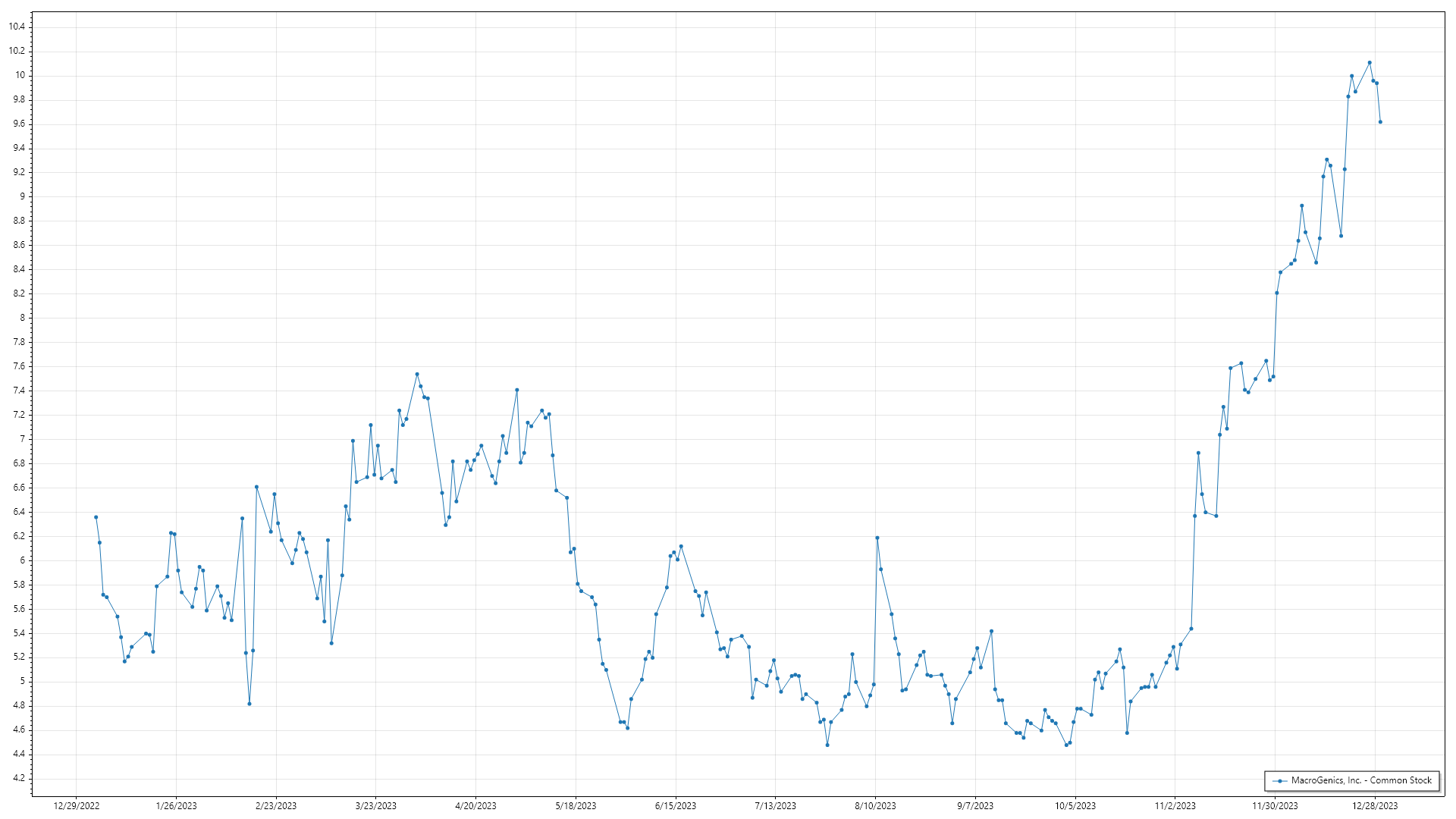Click the 8/10/2023 x-axis date label
This screenshot has width=1456, height=819.
pyautogui.click(x=875, y=806)
